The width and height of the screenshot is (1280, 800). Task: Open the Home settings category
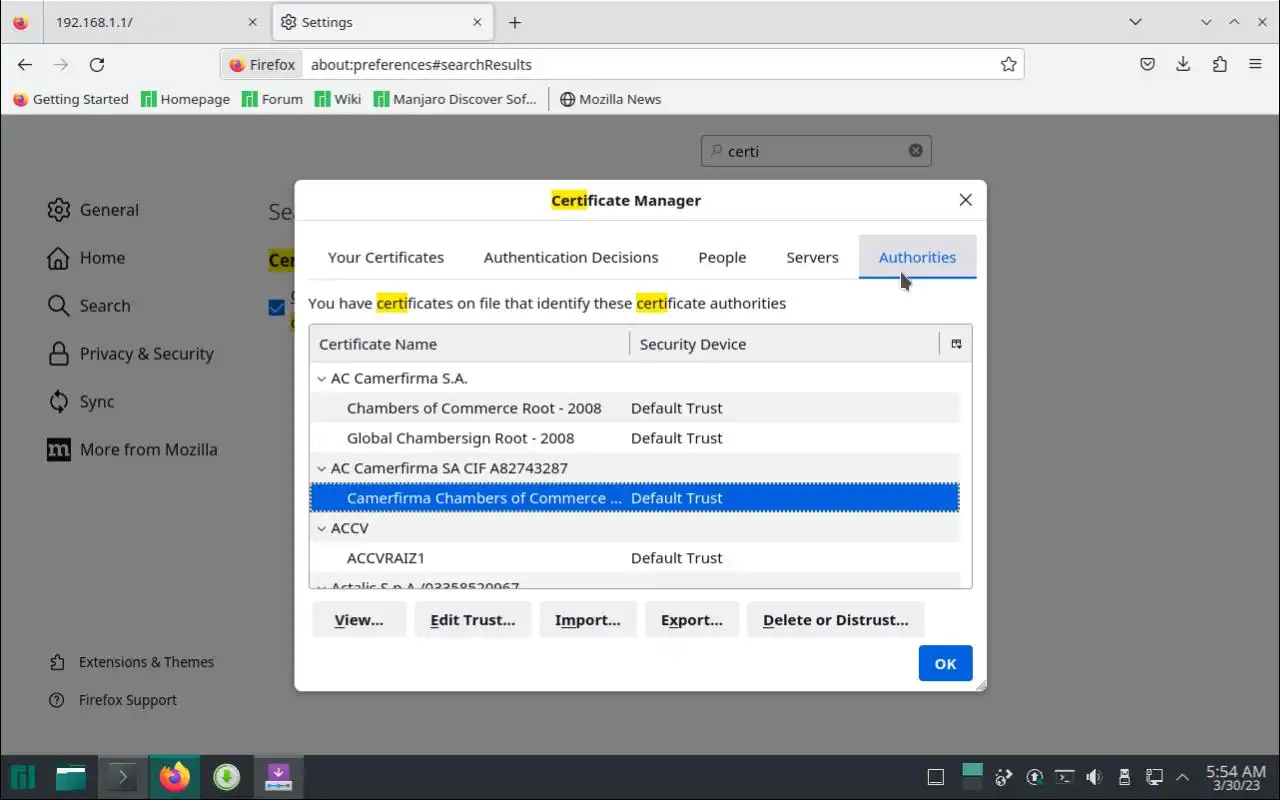click(x=86, y=258)
